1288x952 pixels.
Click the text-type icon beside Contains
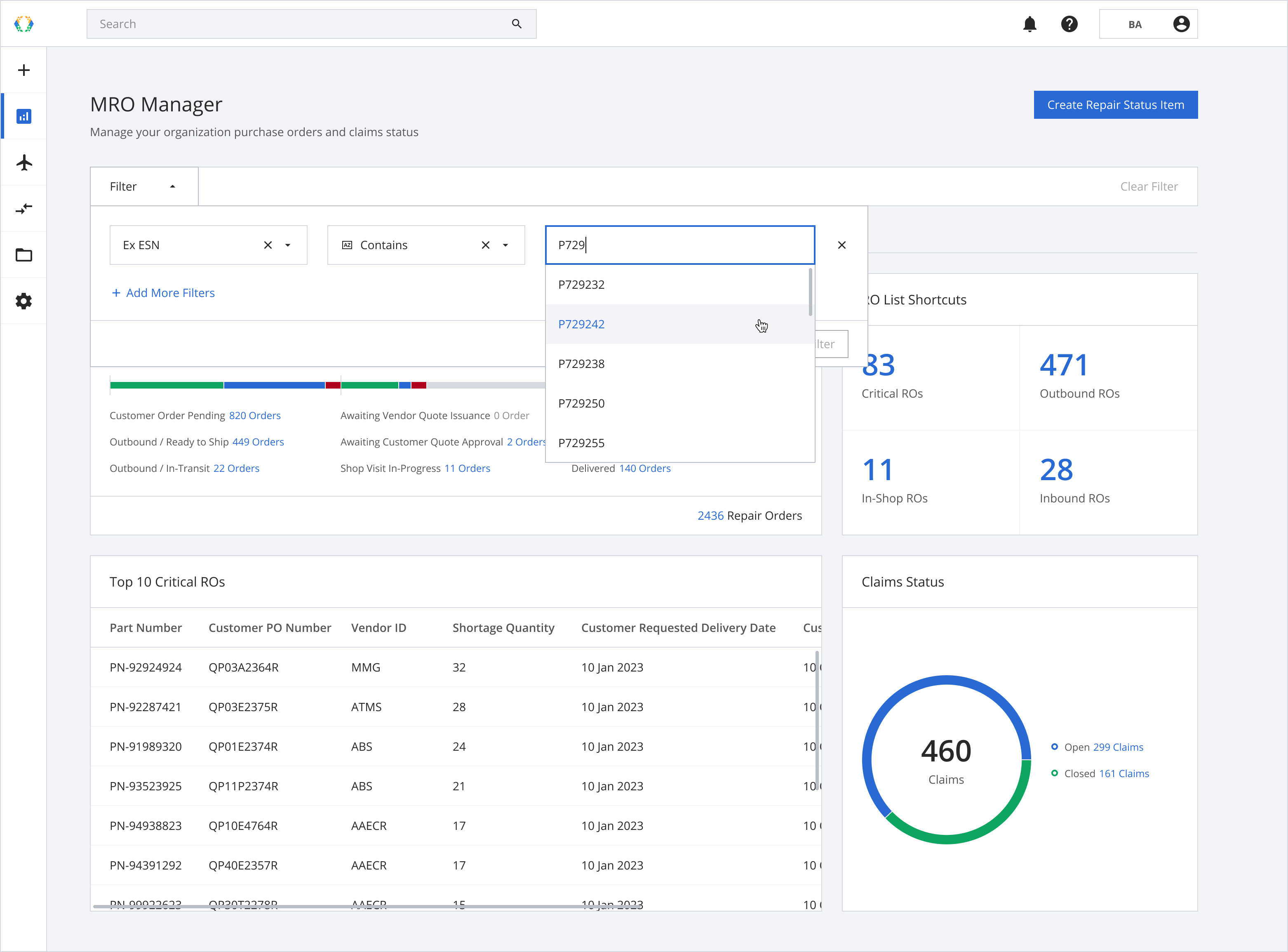tap(347, 245)
